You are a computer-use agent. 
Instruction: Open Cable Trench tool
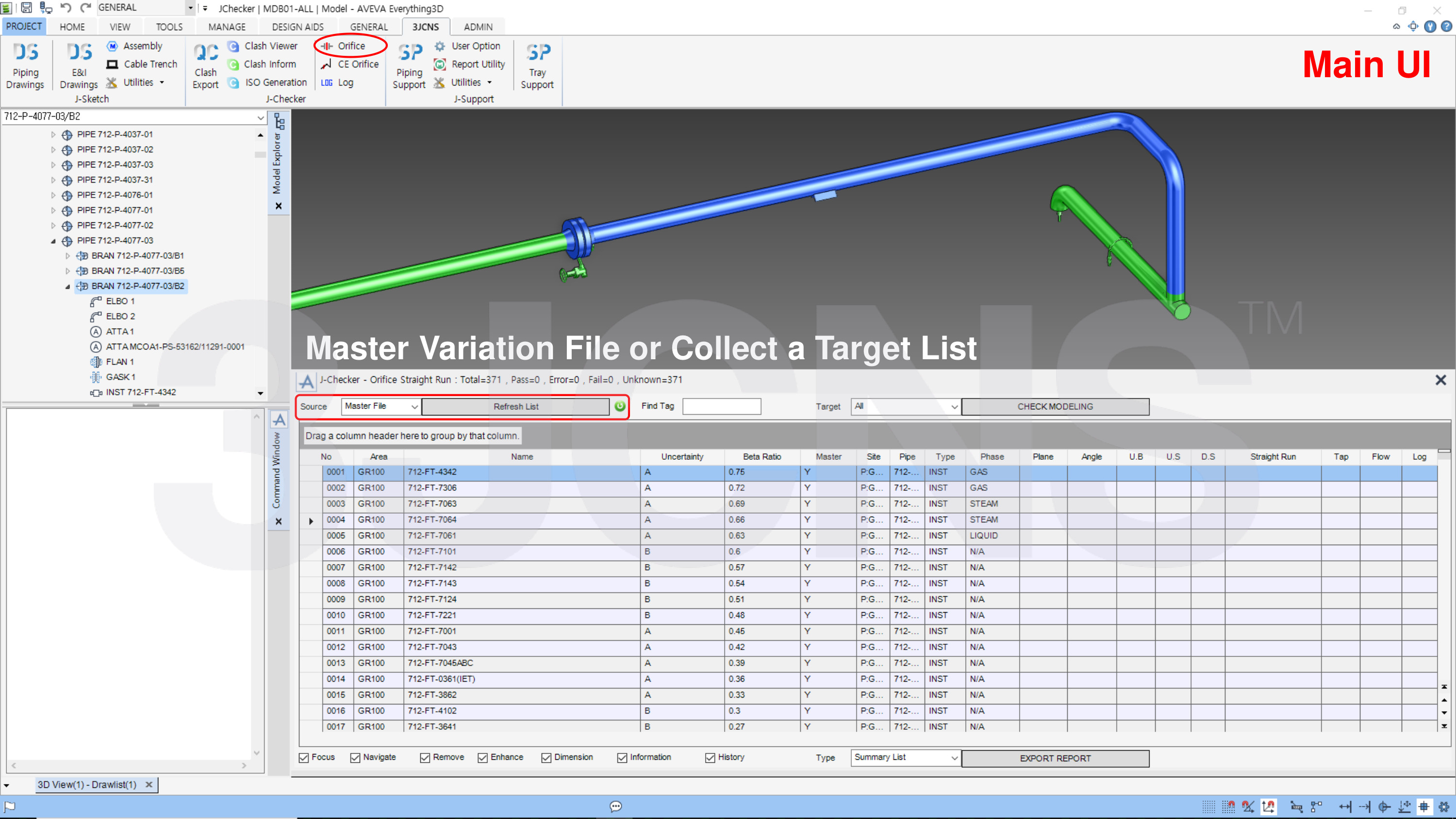tap(142, 64)
